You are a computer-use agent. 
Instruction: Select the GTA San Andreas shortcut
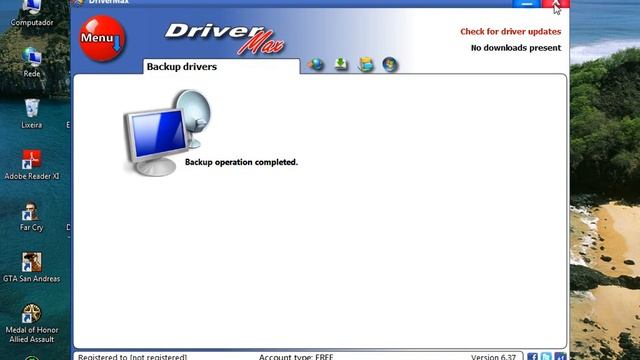click(32, 267)
